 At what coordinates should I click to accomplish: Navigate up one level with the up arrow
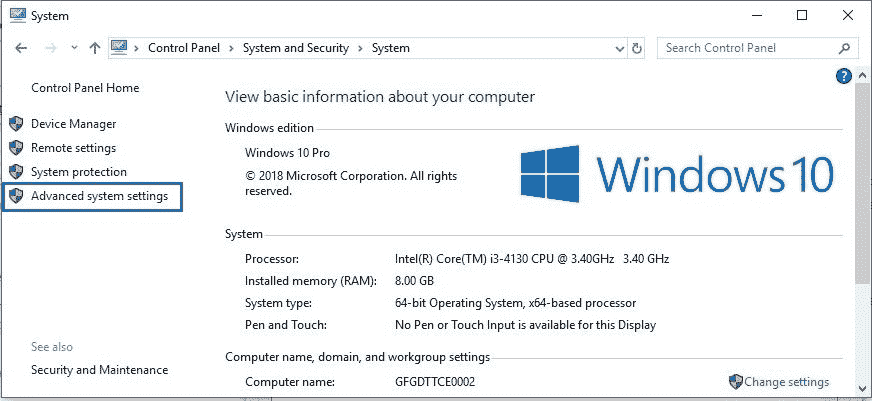click(x=94, y=48)
